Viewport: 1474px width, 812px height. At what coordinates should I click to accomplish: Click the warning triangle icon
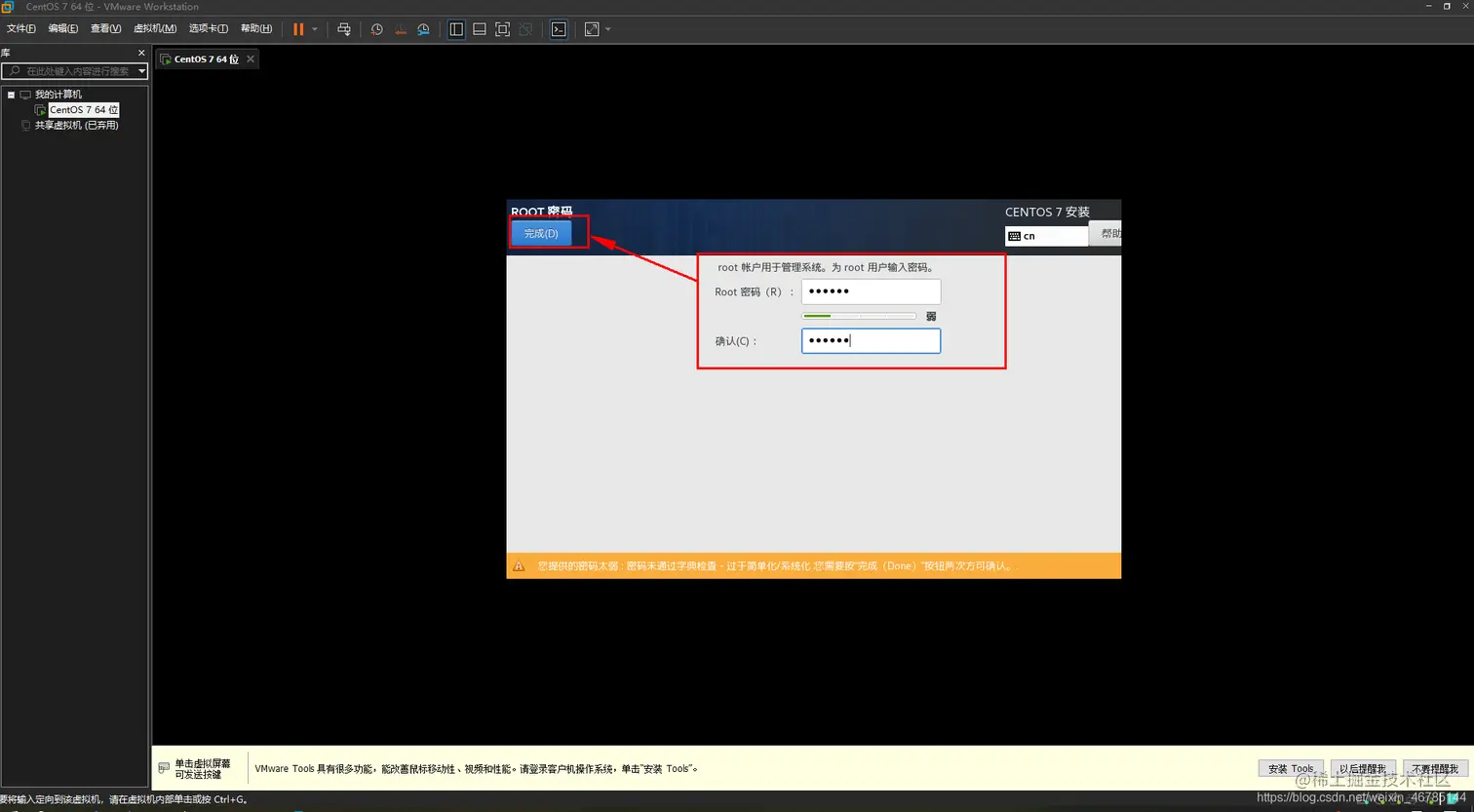pyautogui.click(x=520, y=565)
